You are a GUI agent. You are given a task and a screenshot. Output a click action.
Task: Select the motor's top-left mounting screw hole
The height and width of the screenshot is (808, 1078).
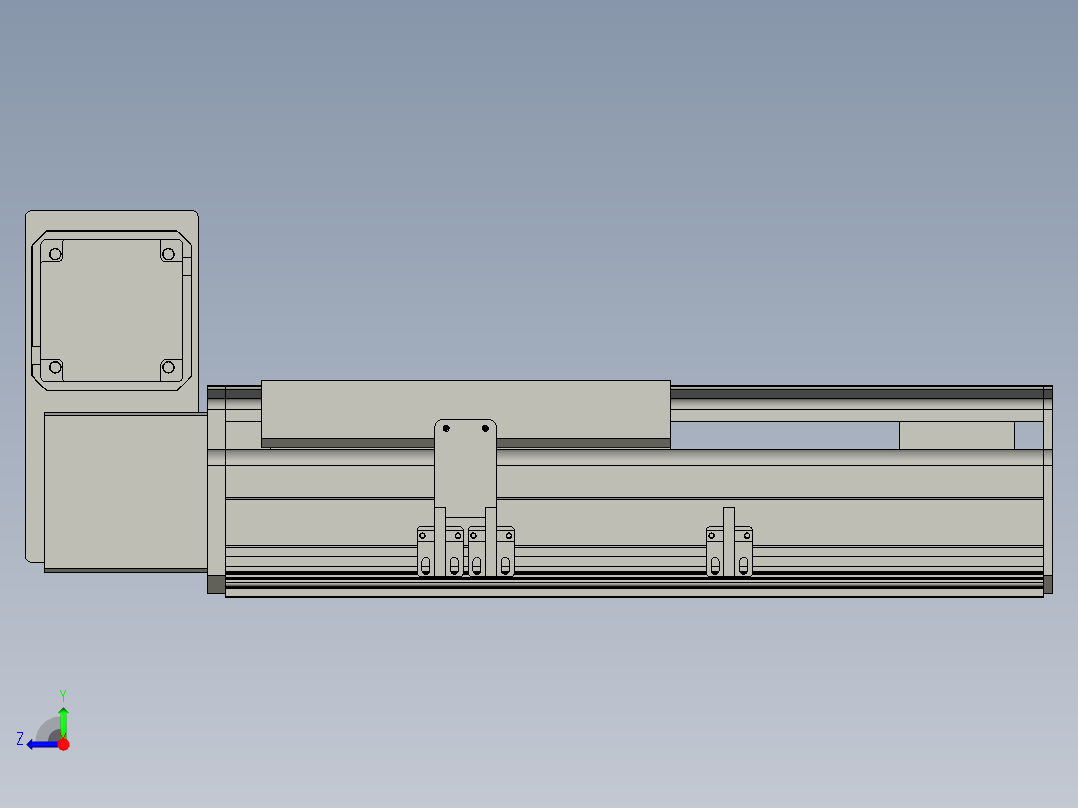[55, 254]
